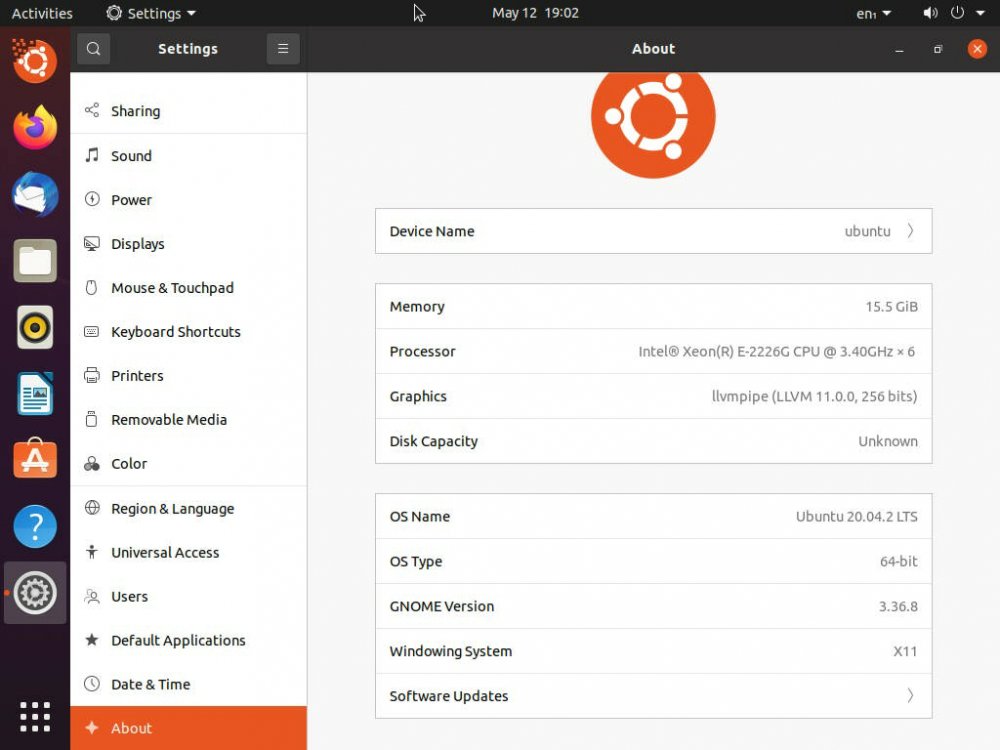
Task: Launch Rhythmbox from the dock
Action: tap(35, 327)
